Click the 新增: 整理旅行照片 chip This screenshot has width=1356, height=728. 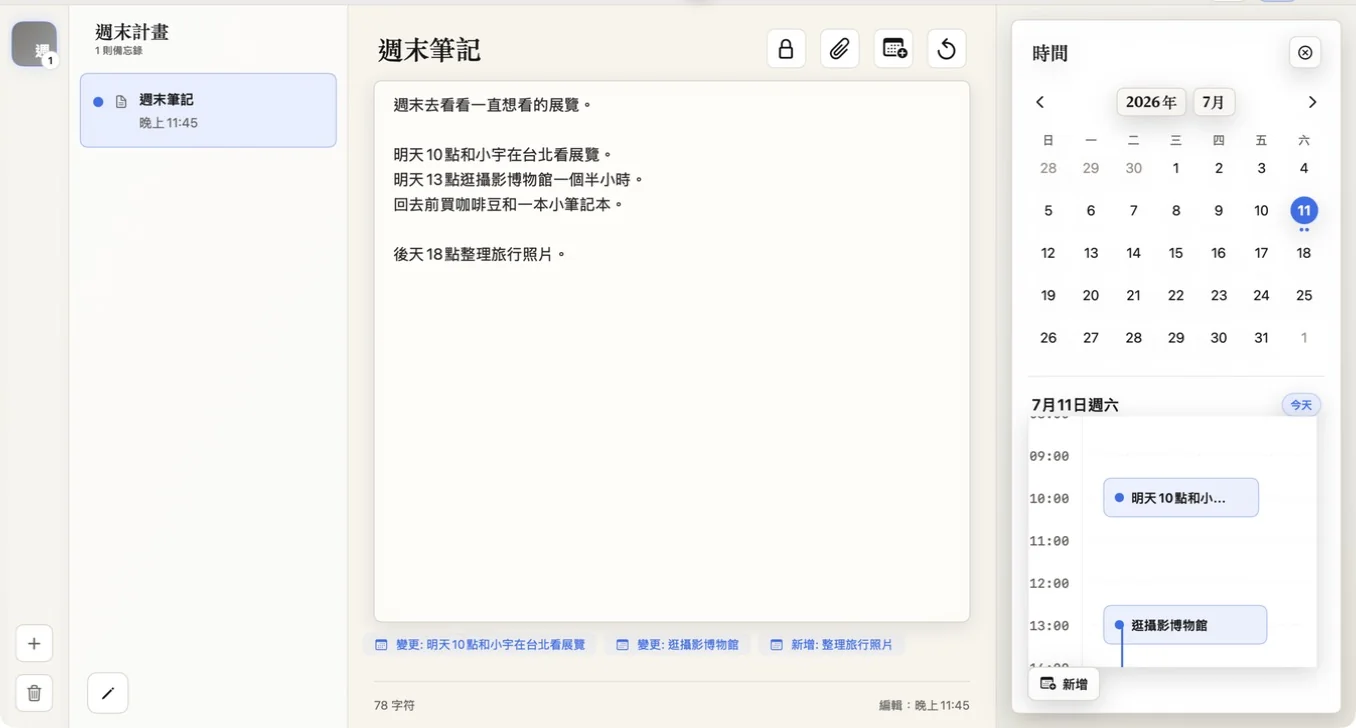tap(832, 645)
